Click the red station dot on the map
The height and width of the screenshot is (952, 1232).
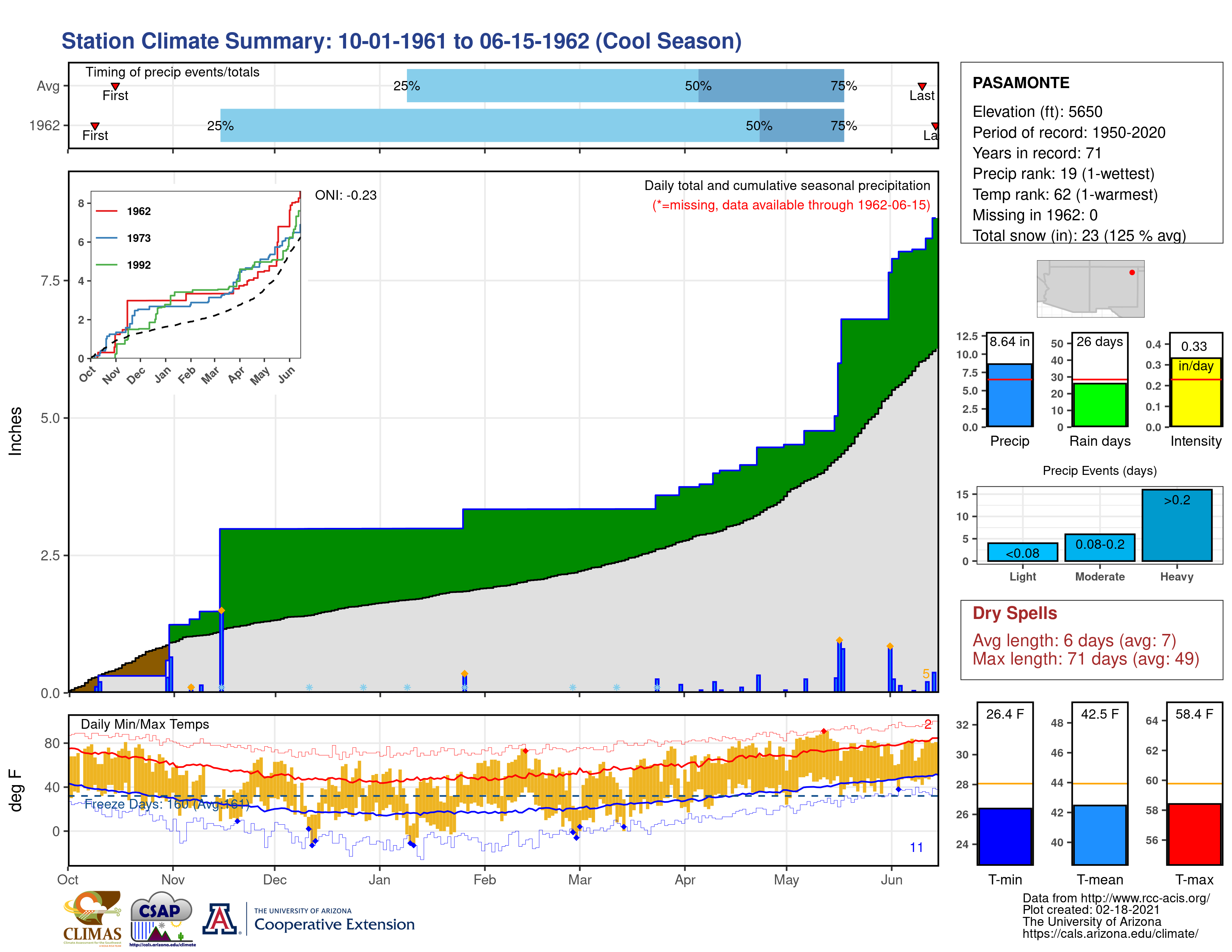pos(1132,273)
